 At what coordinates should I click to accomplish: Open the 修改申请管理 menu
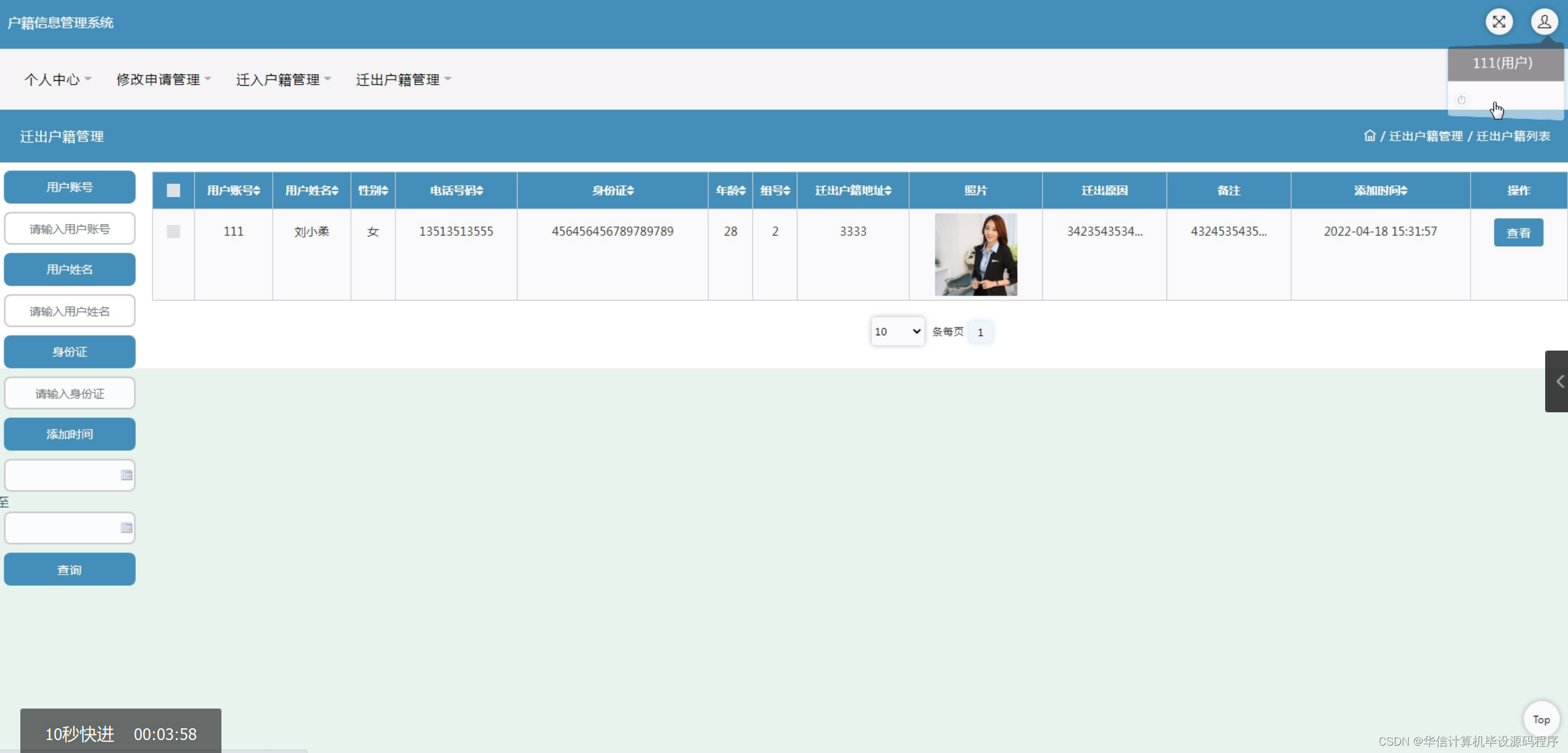pyautogui.click(x=163, y=80)
